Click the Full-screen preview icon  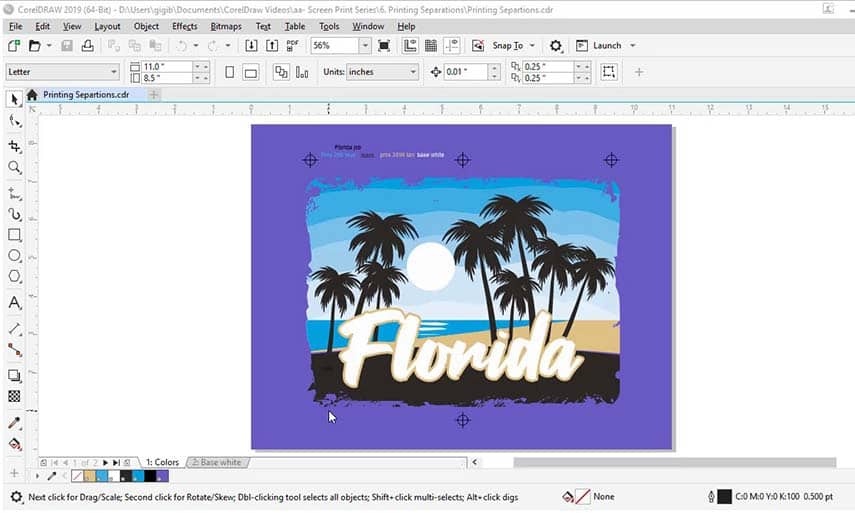tap(384, 46)
